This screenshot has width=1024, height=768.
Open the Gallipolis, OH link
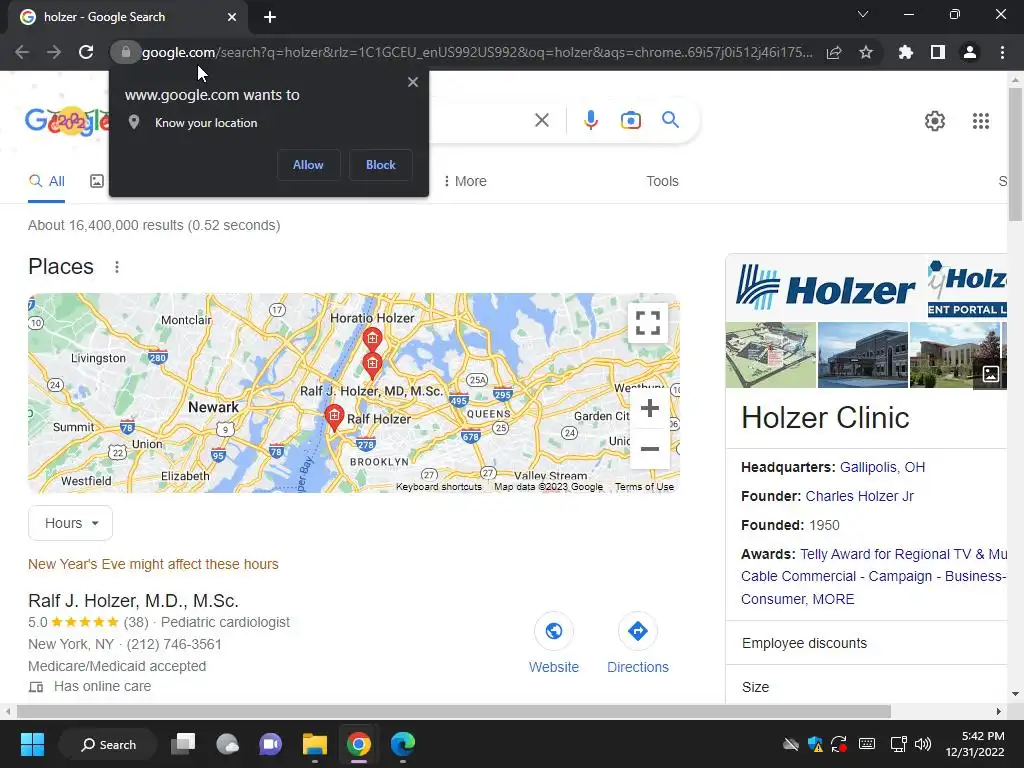(882, 468)
